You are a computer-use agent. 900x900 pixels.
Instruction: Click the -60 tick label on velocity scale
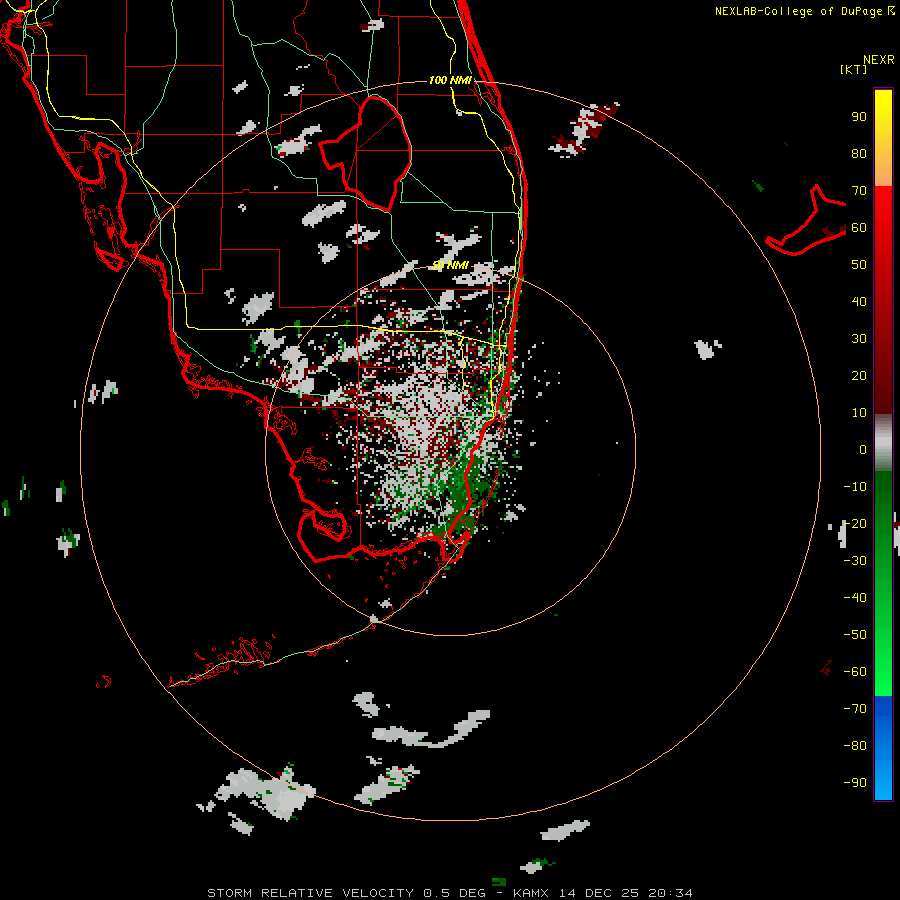(855, 672)
